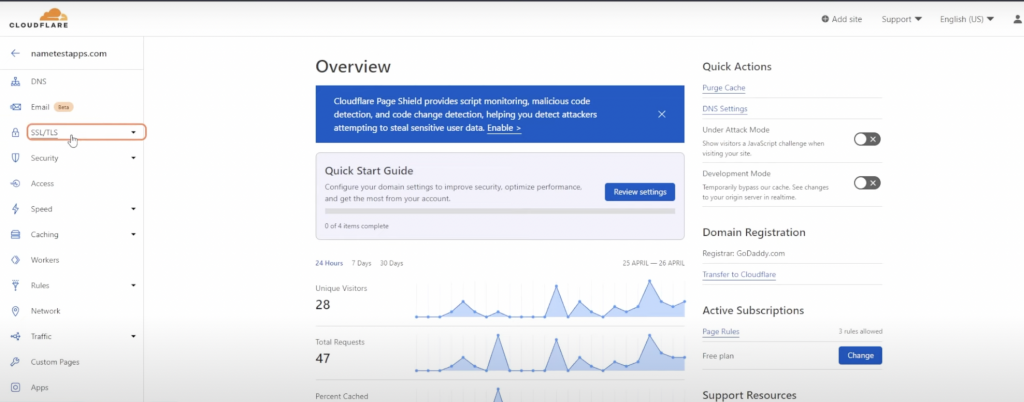Click the Security shield icon
1024x402 pixels.
[x=16, y=158]
